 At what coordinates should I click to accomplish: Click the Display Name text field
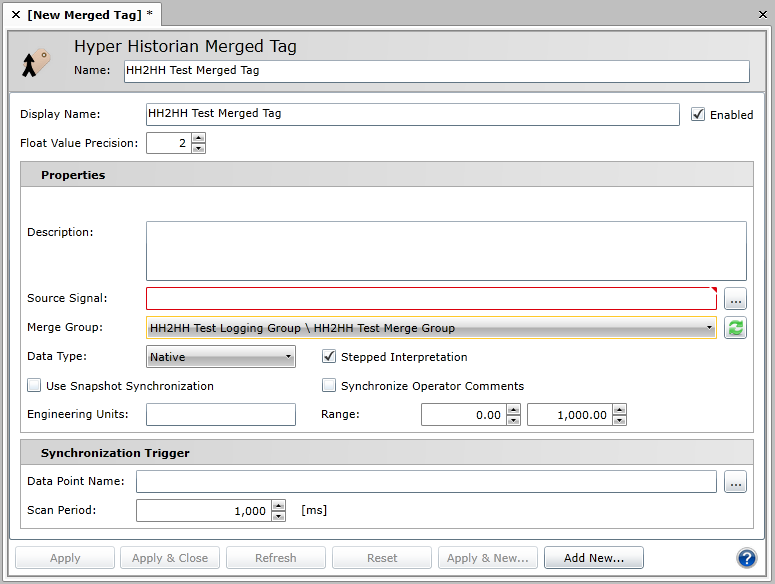click(x=412, y=114)
